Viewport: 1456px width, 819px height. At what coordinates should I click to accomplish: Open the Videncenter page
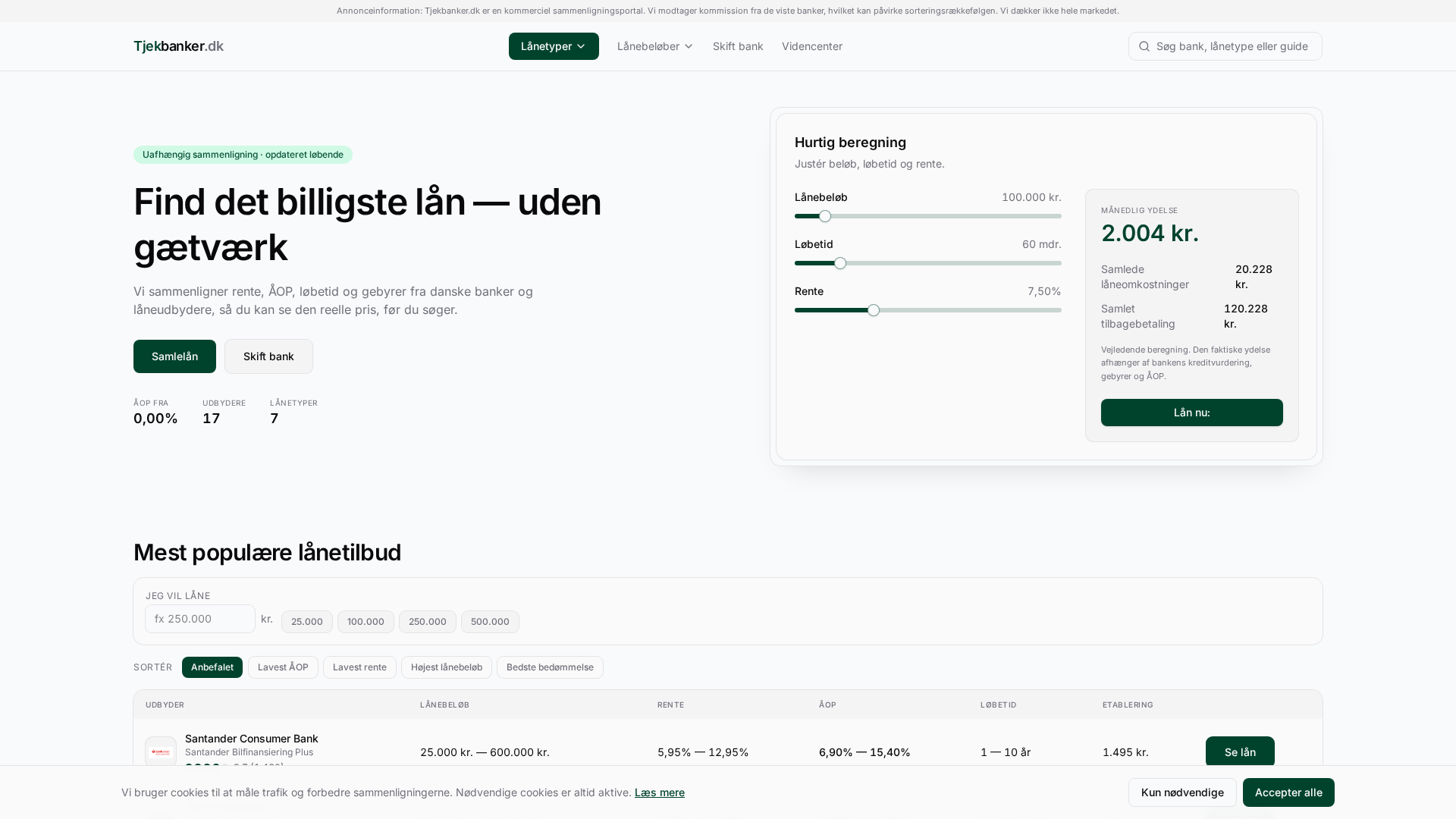click(x=812, y=46)
